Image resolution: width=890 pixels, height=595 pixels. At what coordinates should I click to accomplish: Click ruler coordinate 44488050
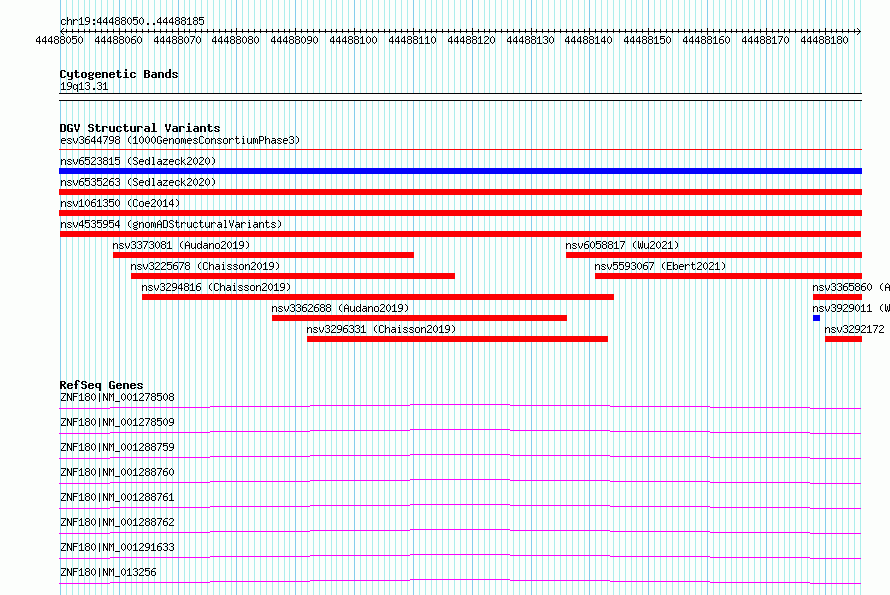coord(59,40)
